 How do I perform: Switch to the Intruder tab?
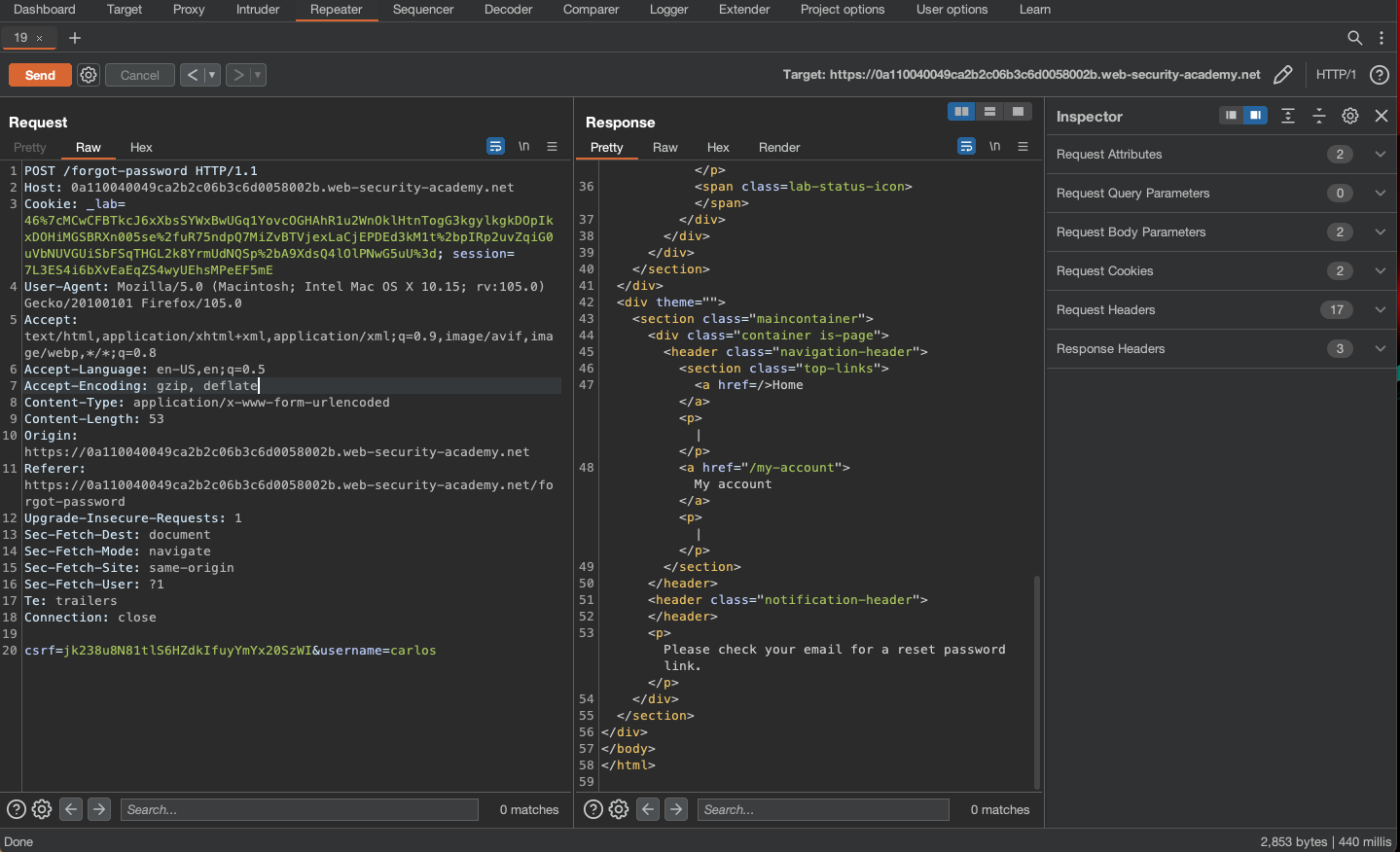[258, 10]
